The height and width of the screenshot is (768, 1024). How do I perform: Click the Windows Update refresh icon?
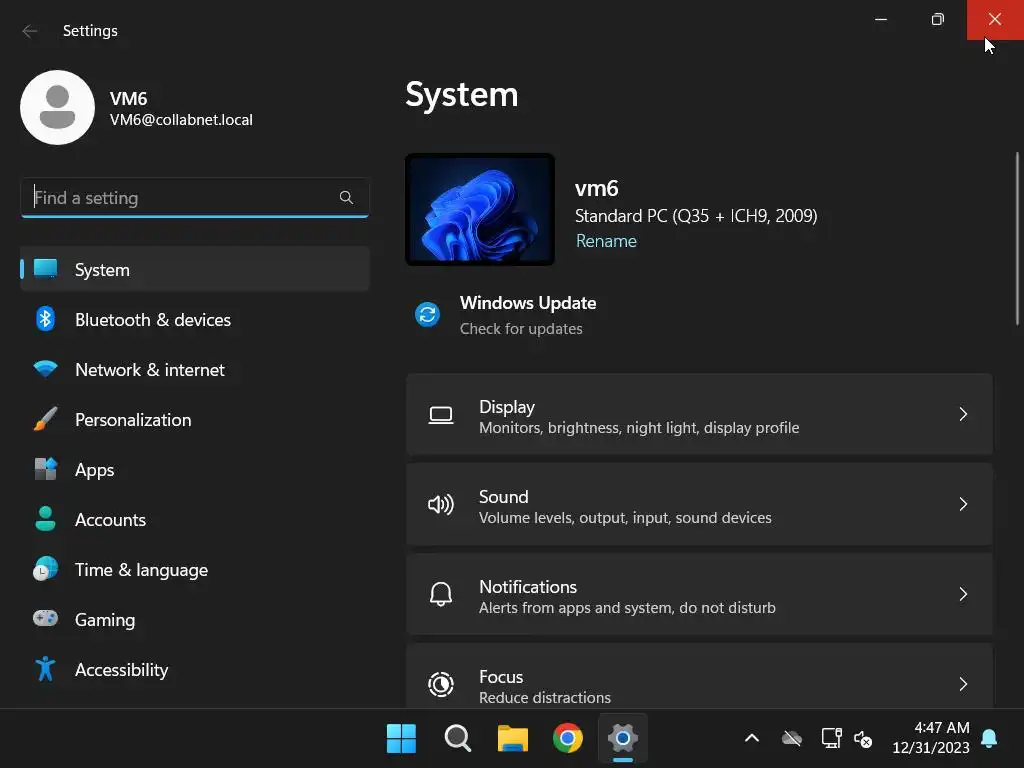click(428, 315)
